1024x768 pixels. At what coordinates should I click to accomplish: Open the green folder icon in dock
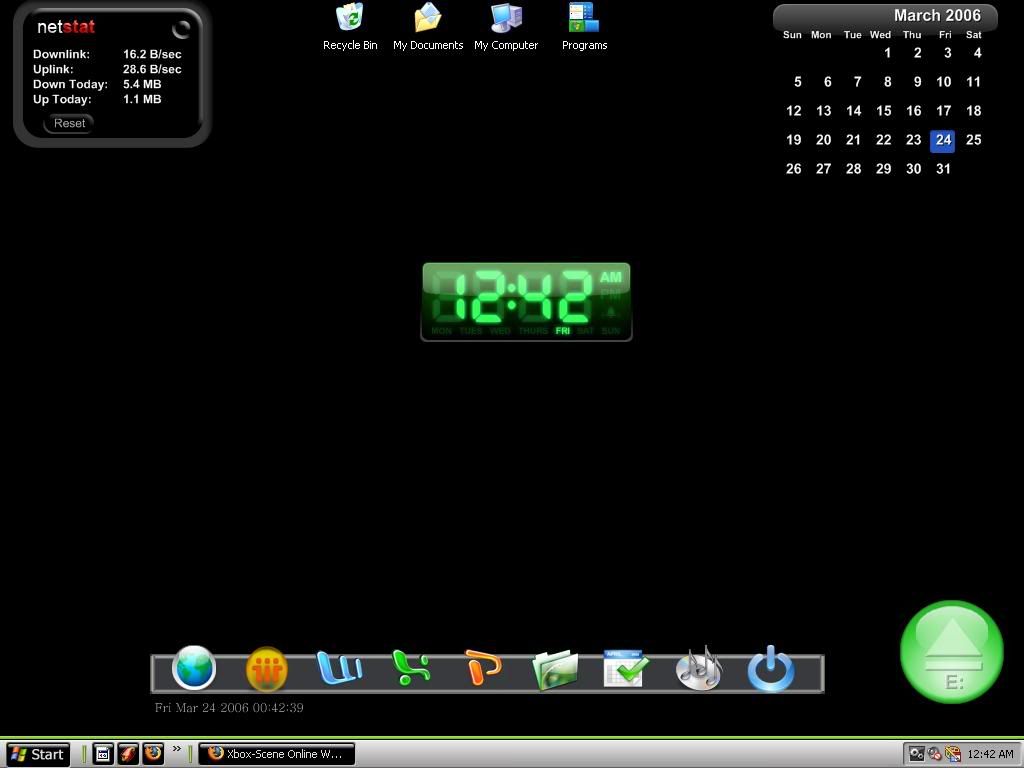(555, 669)
